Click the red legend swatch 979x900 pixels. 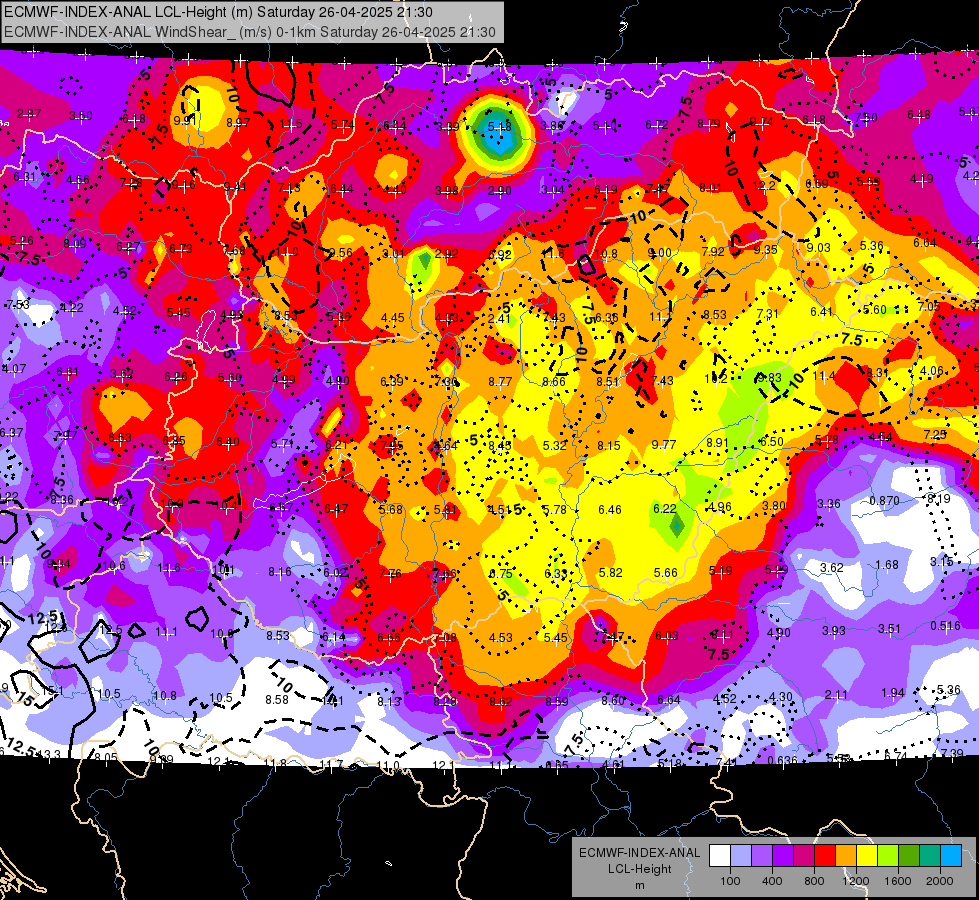pyautogui.click(x=825, y=856)
